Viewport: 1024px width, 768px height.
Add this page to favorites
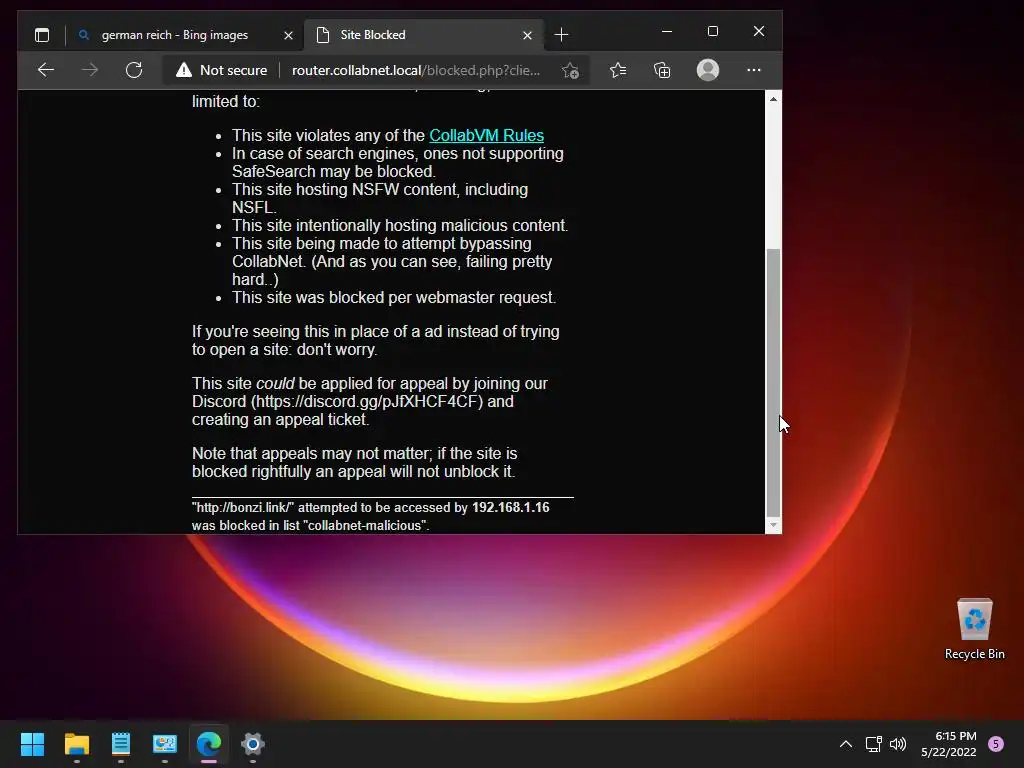[x=570, y=70]
